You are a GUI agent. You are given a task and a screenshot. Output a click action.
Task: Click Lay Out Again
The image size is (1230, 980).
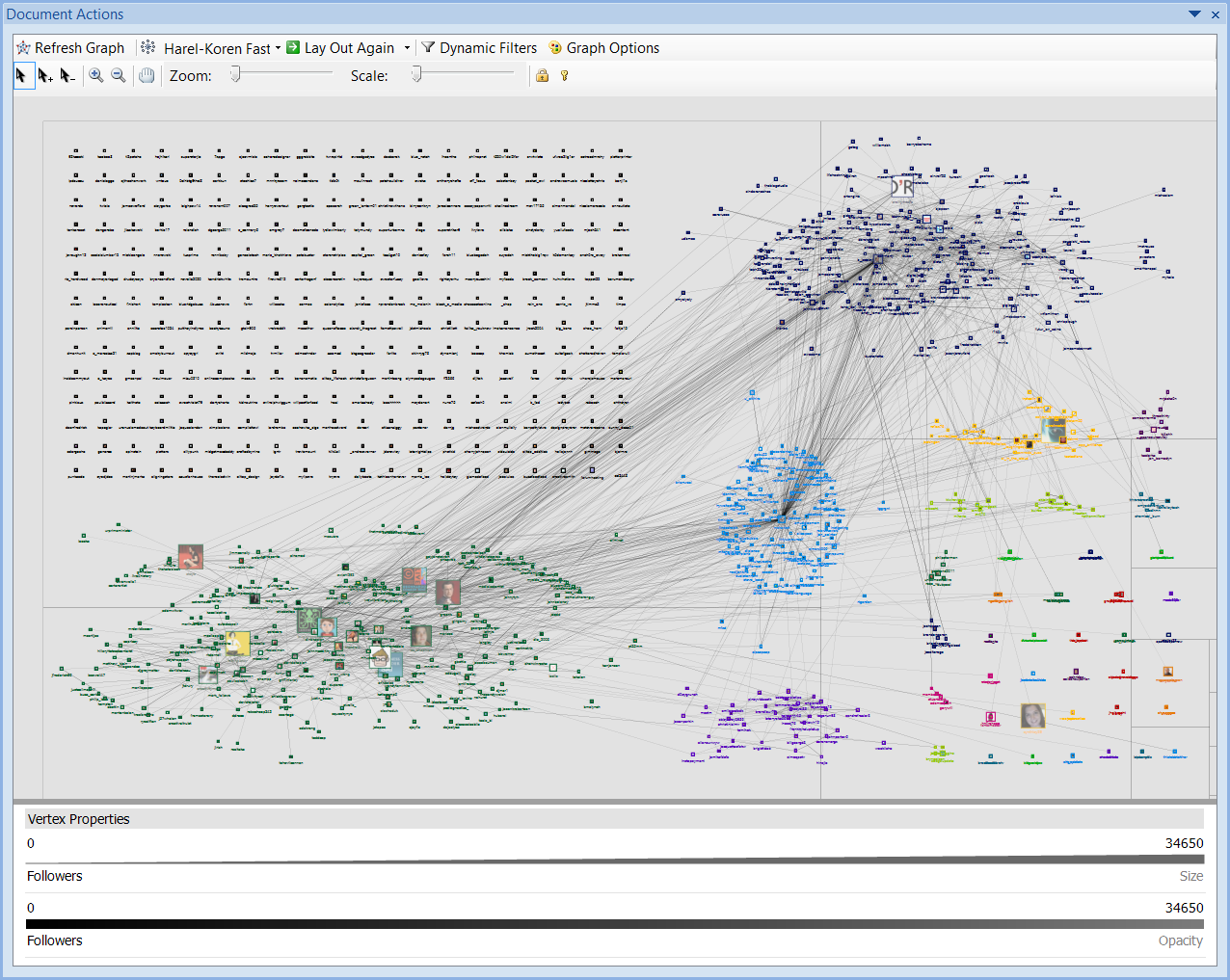(x=341, y=48)
